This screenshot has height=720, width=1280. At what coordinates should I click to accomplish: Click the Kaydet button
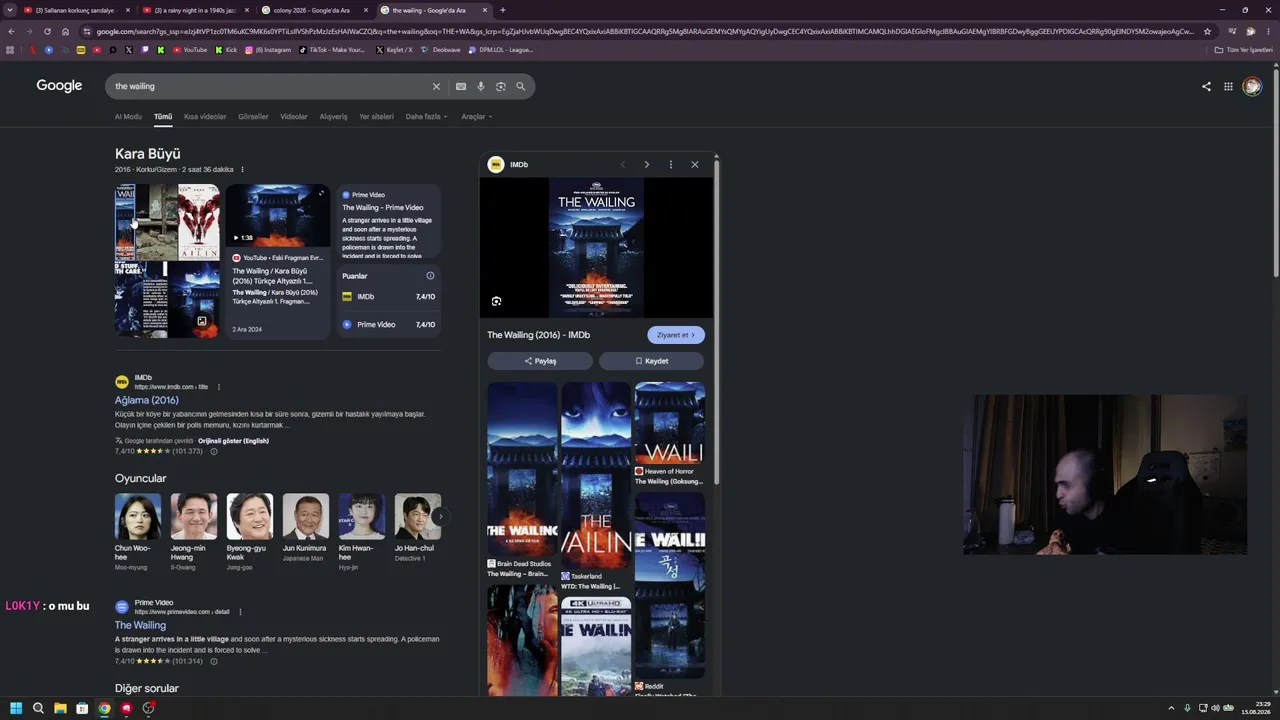tap(651, 361)
